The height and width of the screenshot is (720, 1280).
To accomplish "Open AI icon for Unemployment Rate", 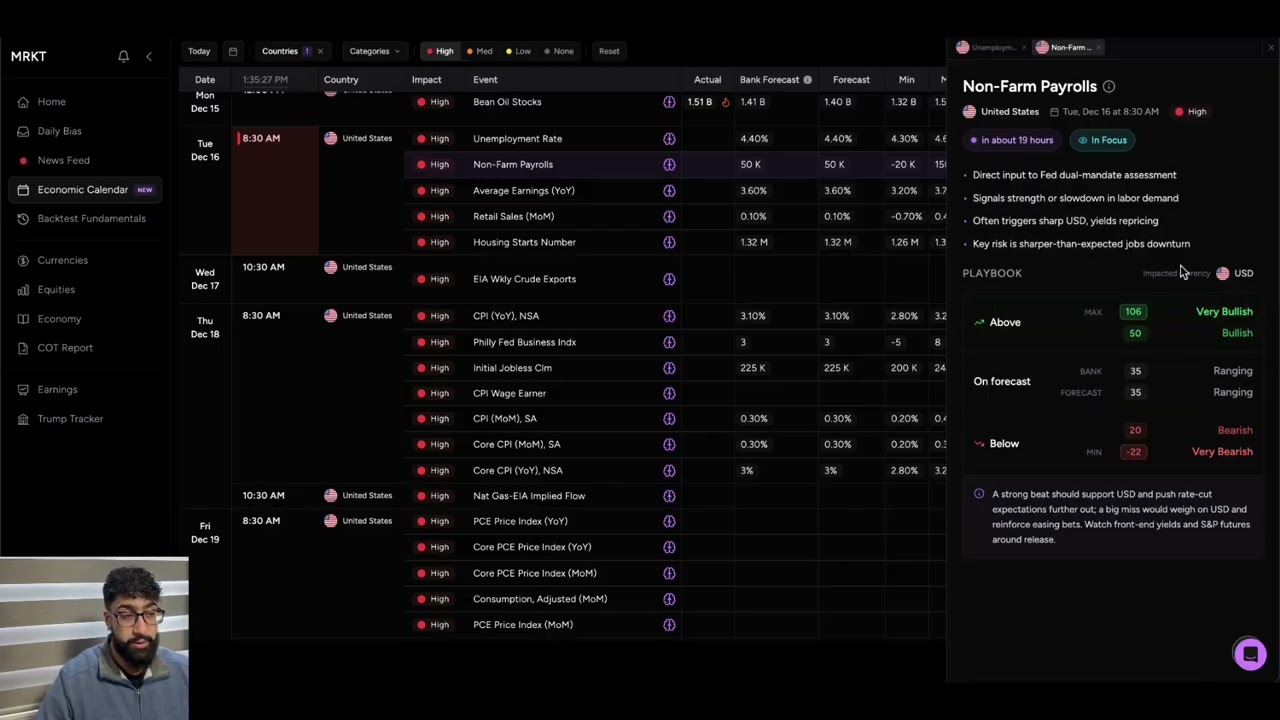I will pyautogui.click(x=669, y=139).
